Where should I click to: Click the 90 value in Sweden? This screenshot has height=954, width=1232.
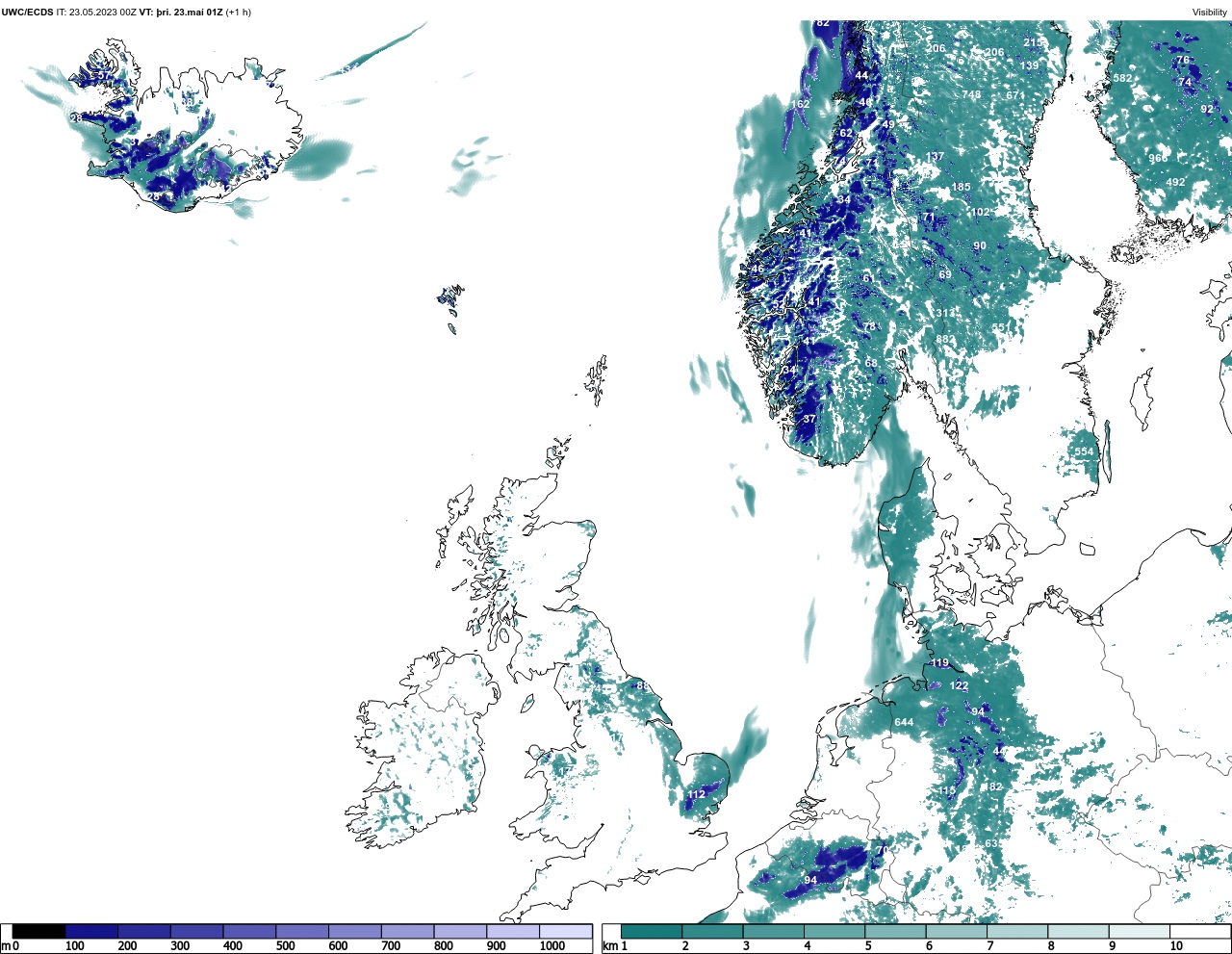point(980,245)
